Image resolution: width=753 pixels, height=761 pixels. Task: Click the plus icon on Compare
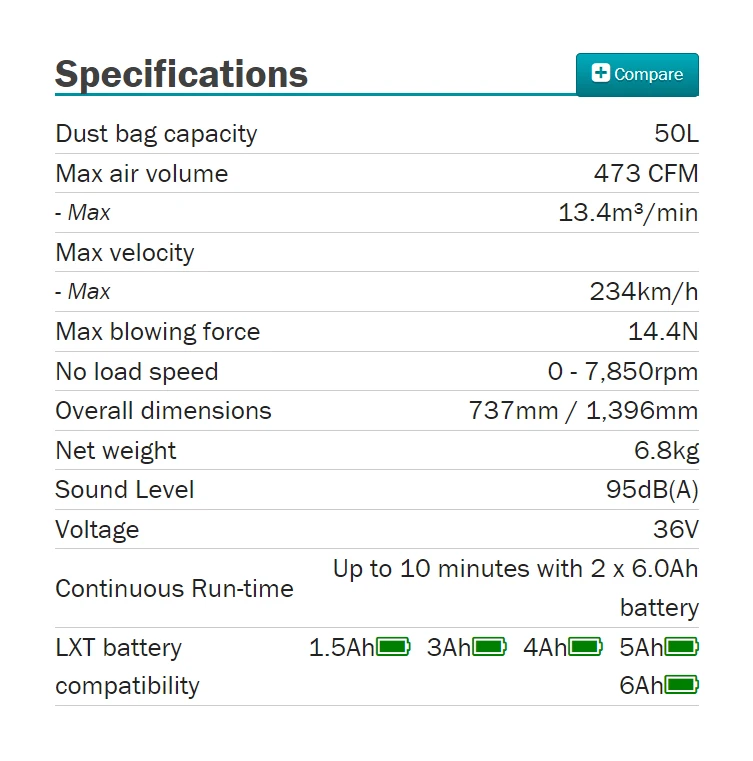click(600, 73)
